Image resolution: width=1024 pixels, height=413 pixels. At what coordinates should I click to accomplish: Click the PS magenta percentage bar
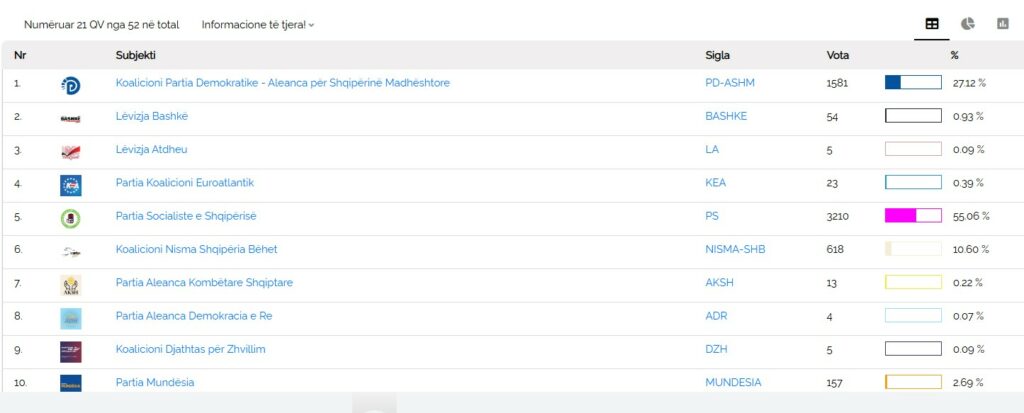pos(912,216)
